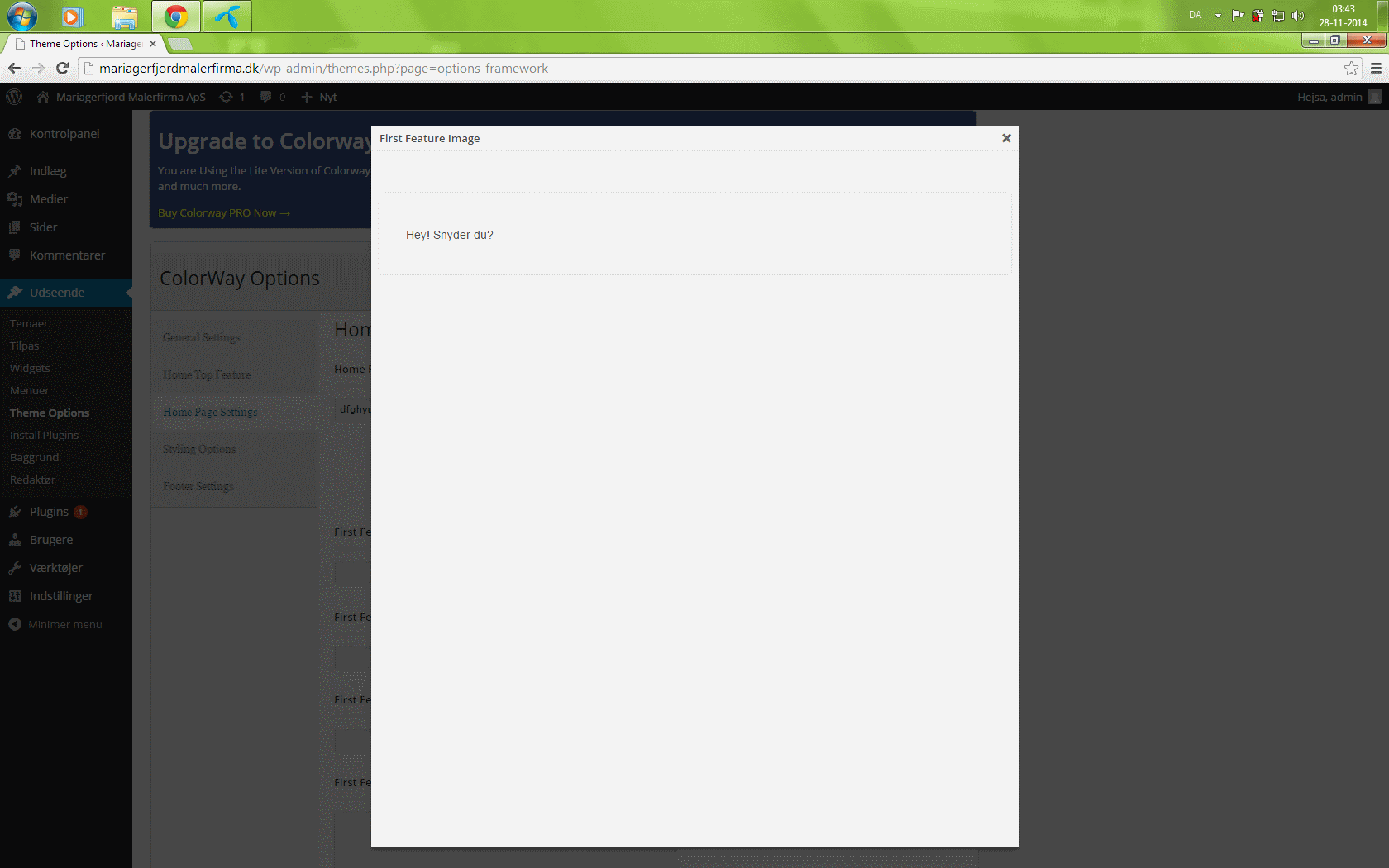Open the Medier menu item
Viewport: 1389px width, 868px height.
[49, 199]
